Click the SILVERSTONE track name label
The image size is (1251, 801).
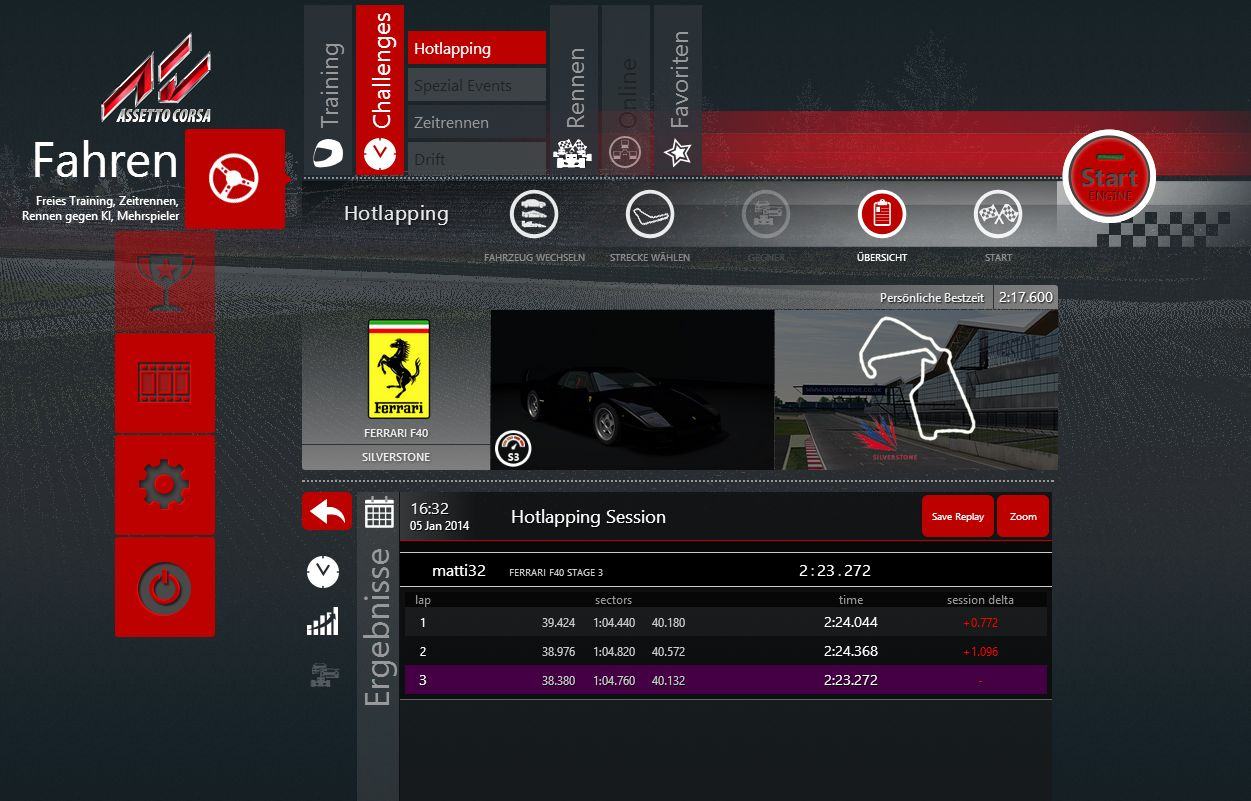pos(396,457)
